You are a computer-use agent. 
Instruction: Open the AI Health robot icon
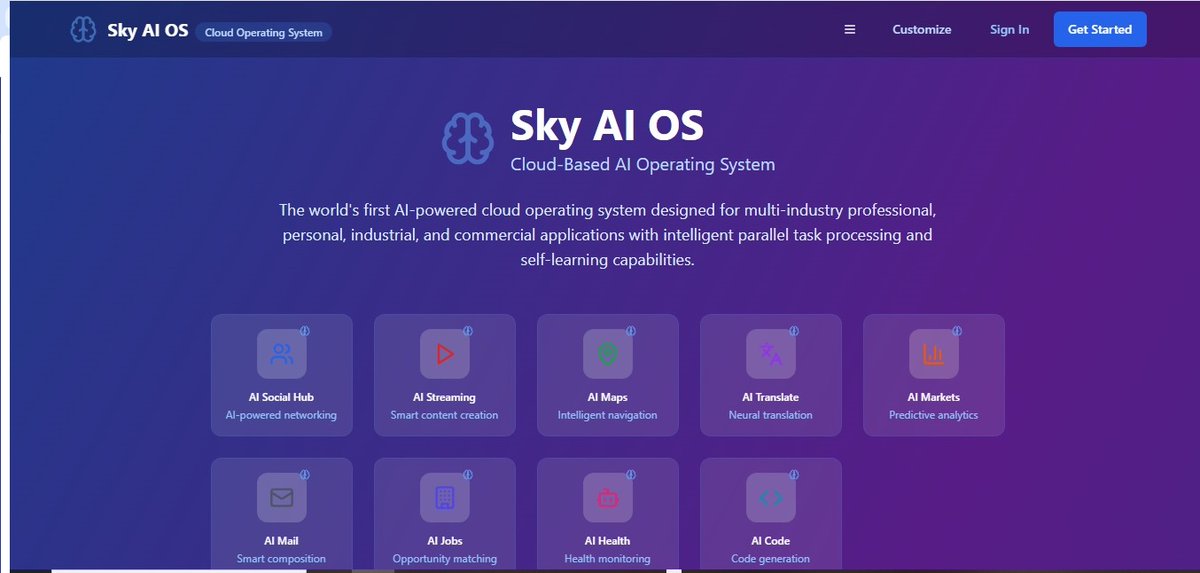tap(608, 498)
